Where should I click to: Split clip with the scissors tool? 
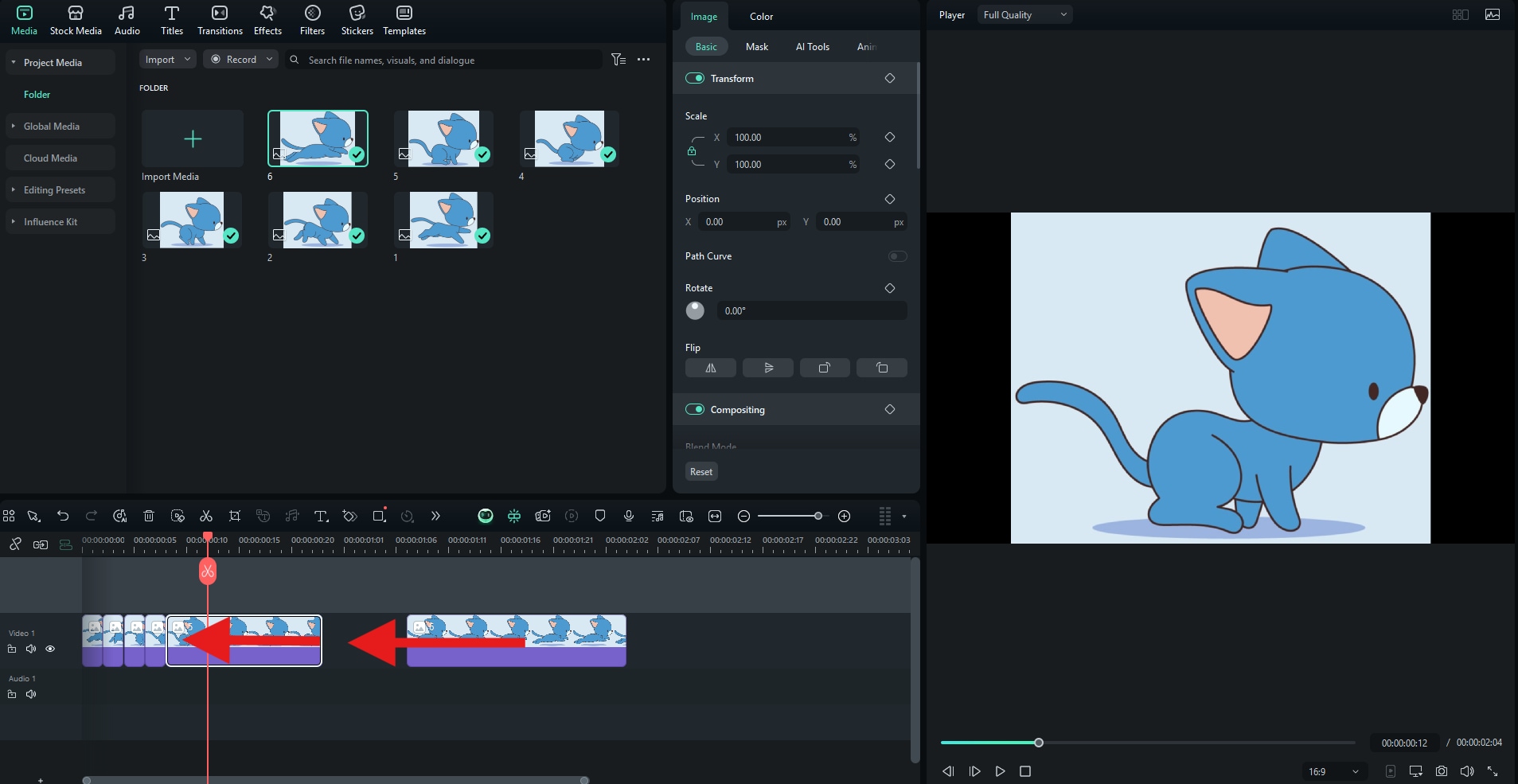[x=206, y=516]
